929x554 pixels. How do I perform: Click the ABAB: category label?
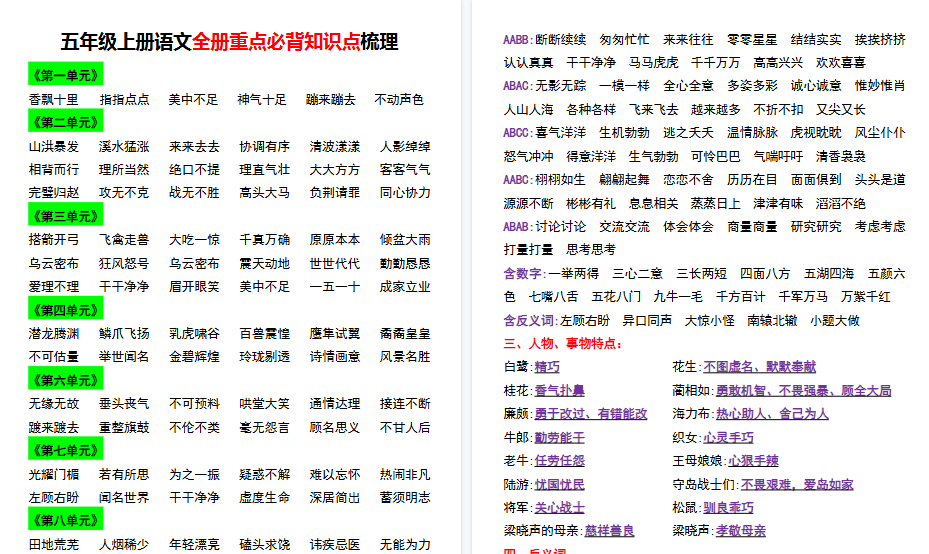pos(518,226)
